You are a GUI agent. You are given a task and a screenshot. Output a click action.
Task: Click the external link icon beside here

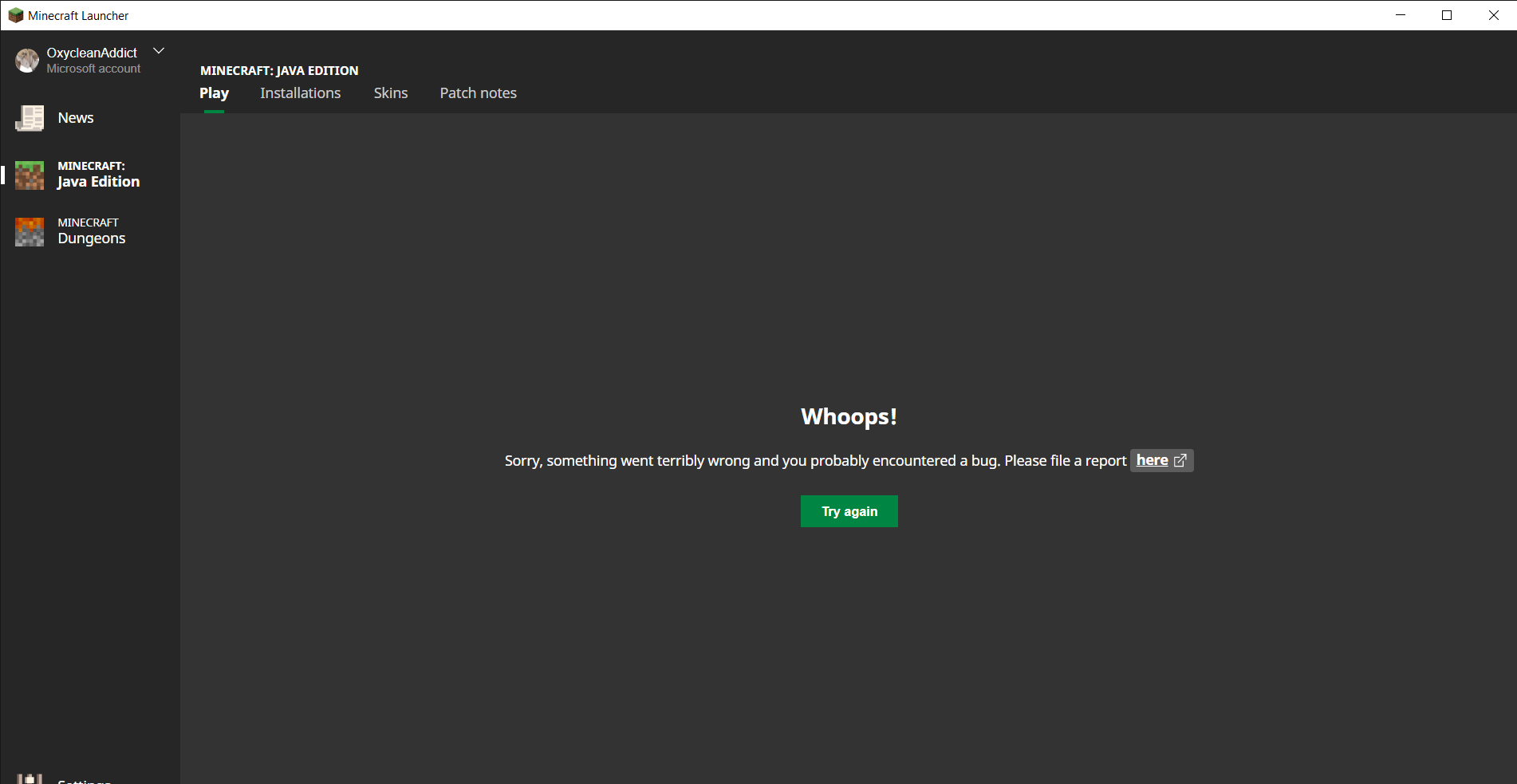(1180, 460)
